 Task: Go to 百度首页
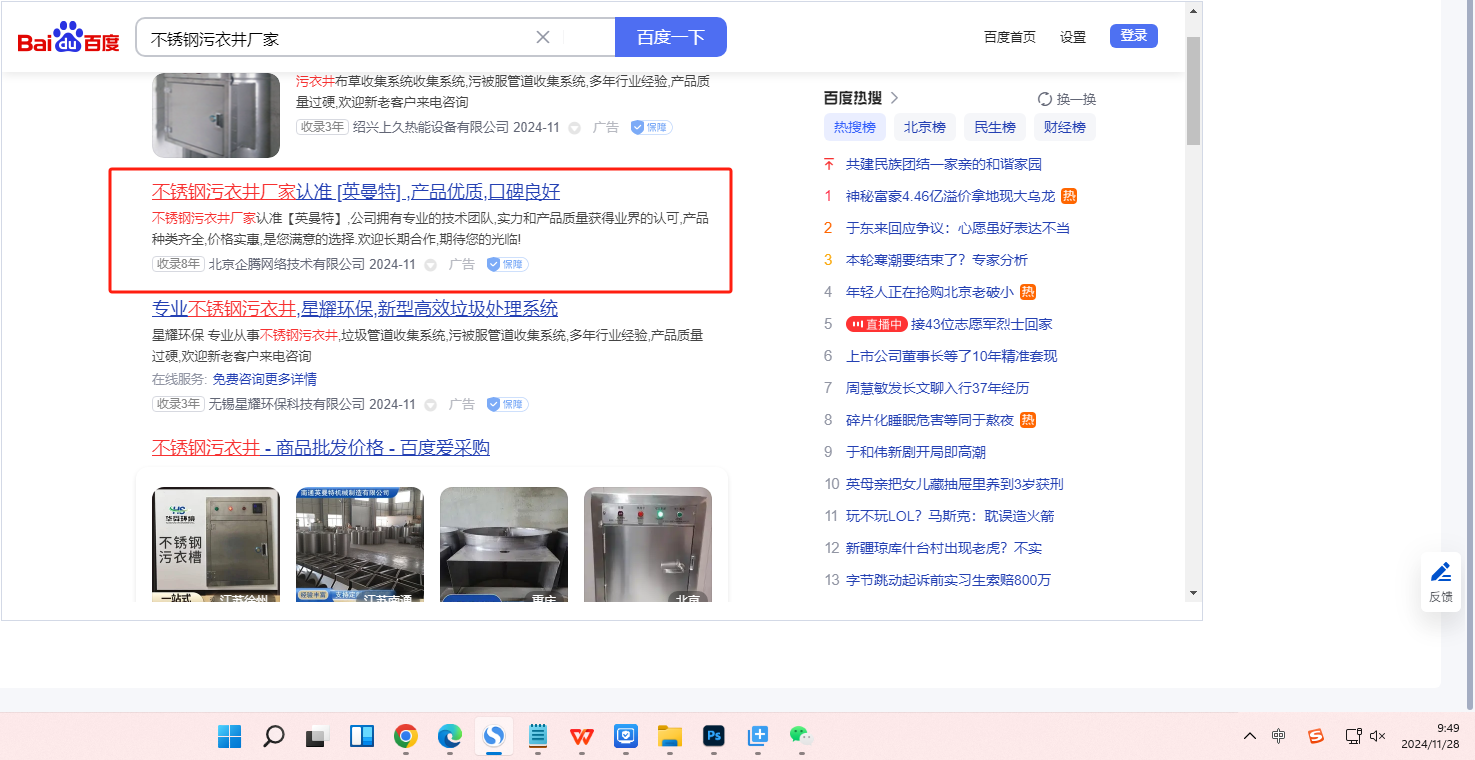tap(1010, 37)
